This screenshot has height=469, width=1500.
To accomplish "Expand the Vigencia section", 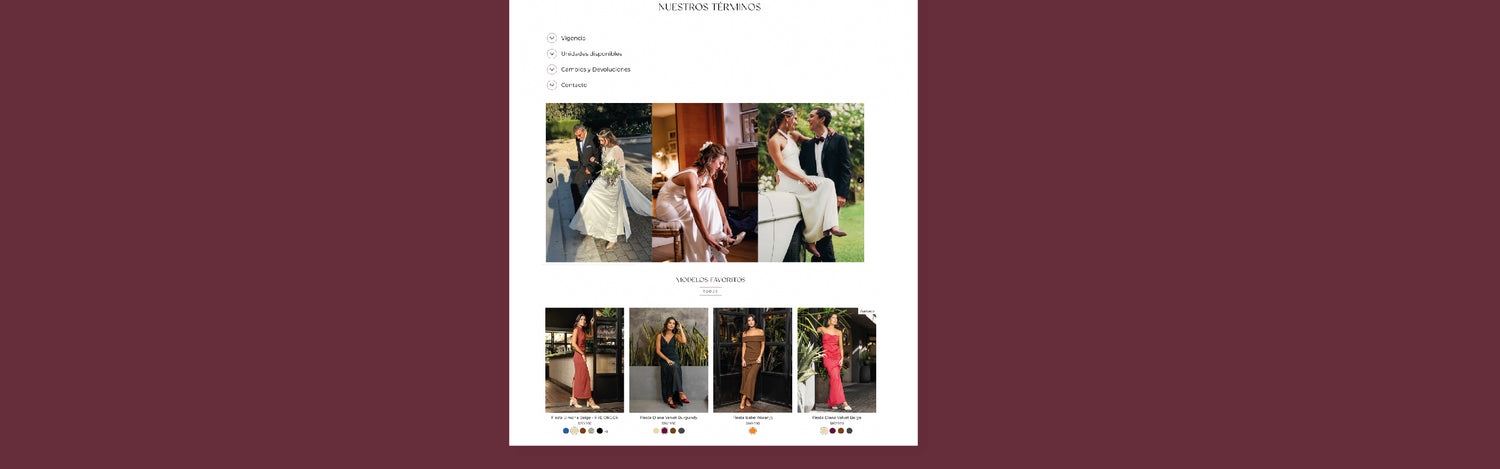I will [552, 38].
